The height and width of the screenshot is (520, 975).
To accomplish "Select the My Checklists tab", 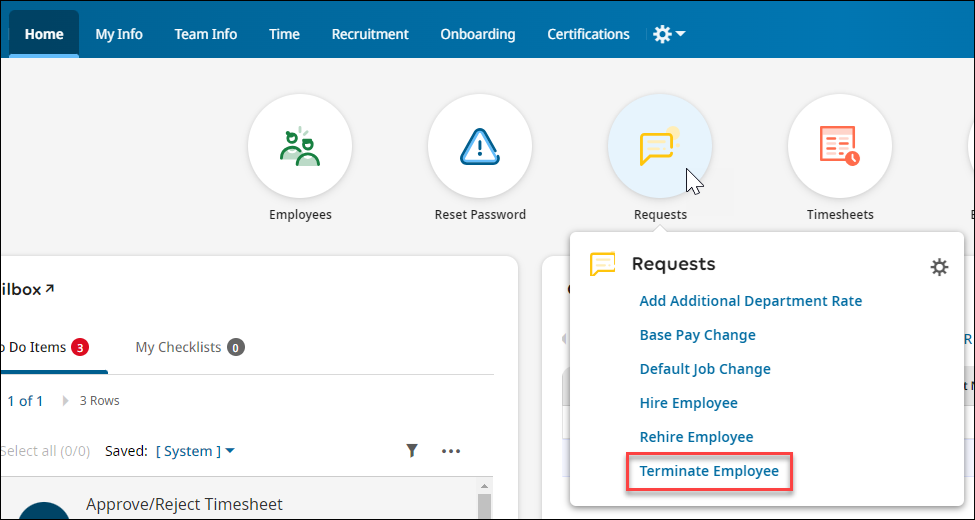I will click(x=190, y=347).
